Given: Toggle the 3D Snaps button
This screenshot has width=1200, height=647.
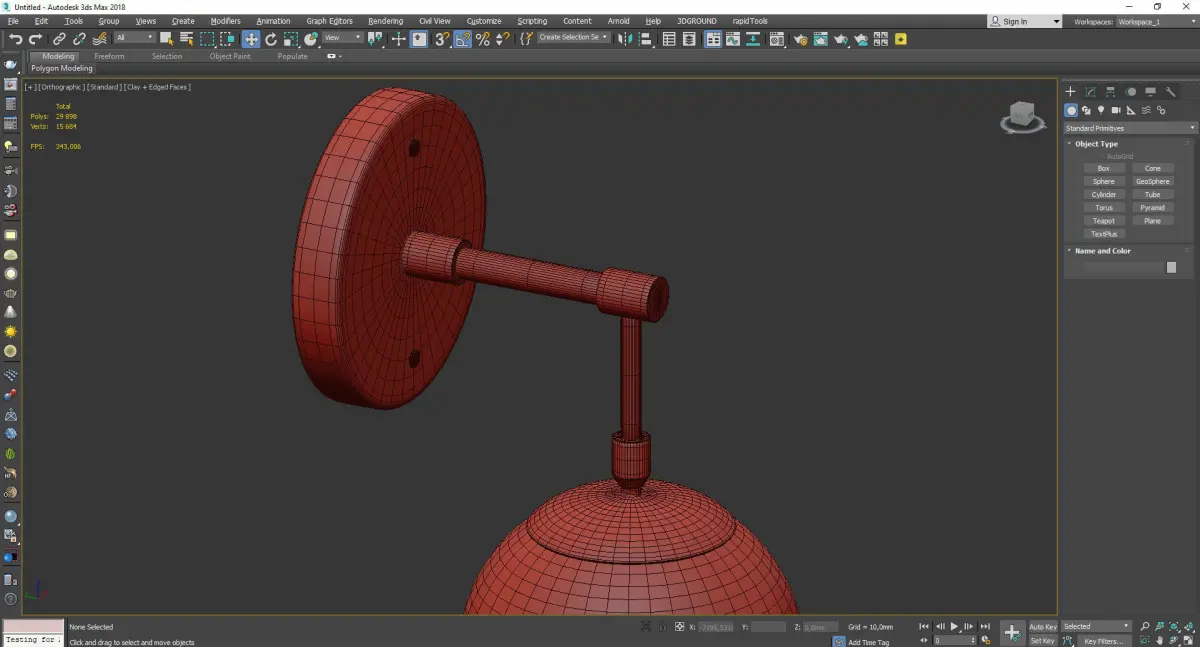Looking at the screenshot, I should 442,39.
